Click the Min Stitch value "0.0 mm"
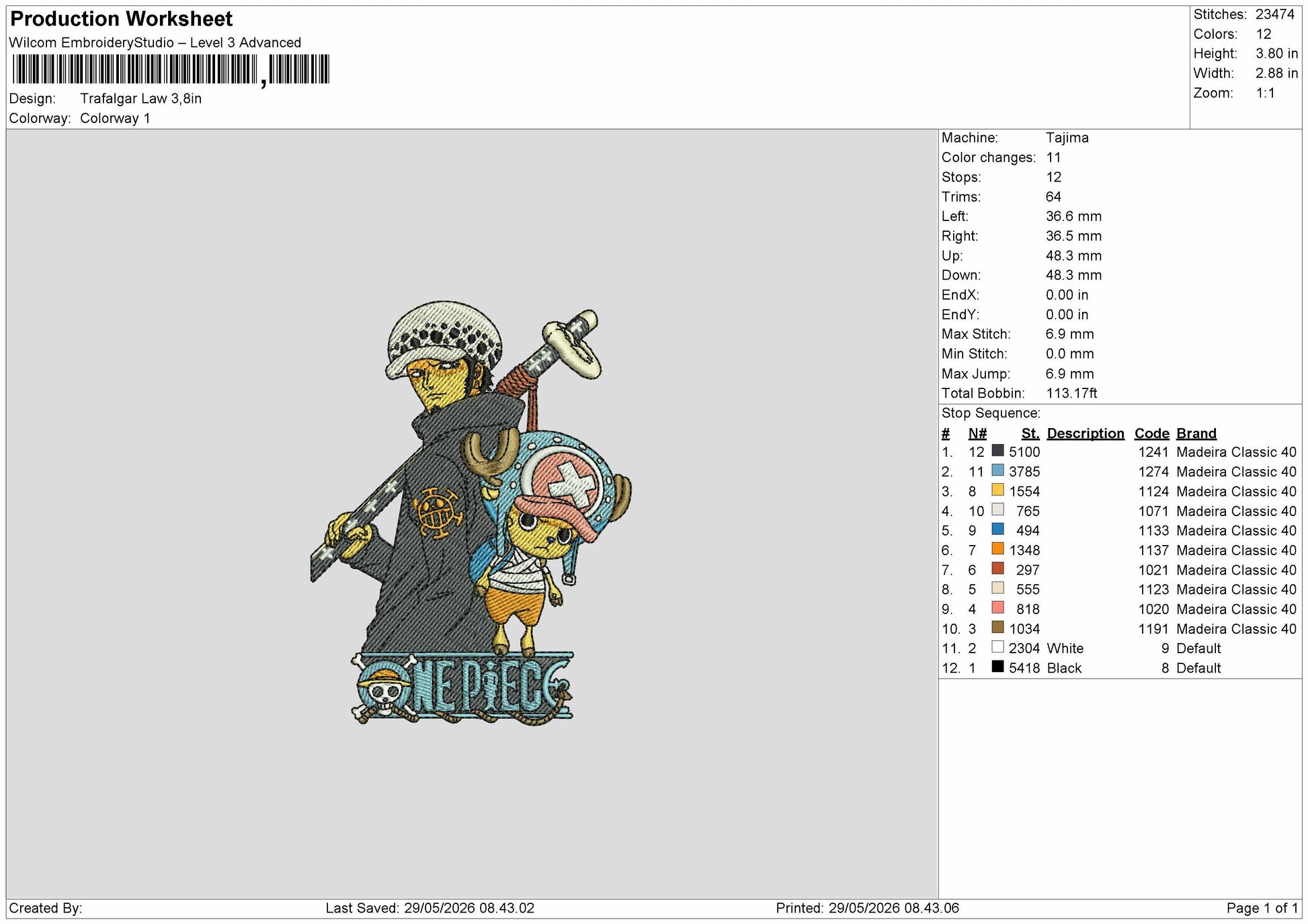 [1069, 354]
